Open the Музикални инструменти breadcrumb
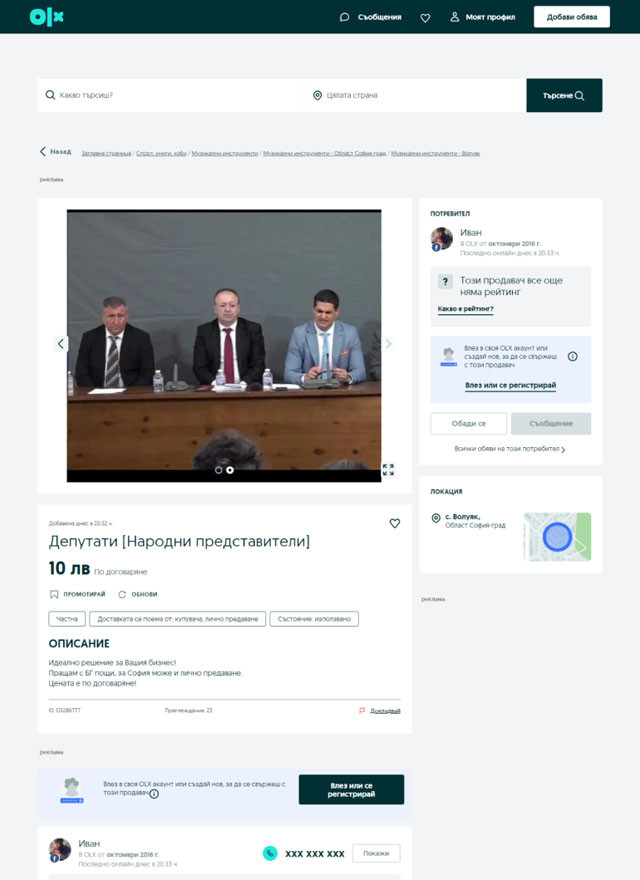Viewport: 640px width, 880px height. (225, 153)
